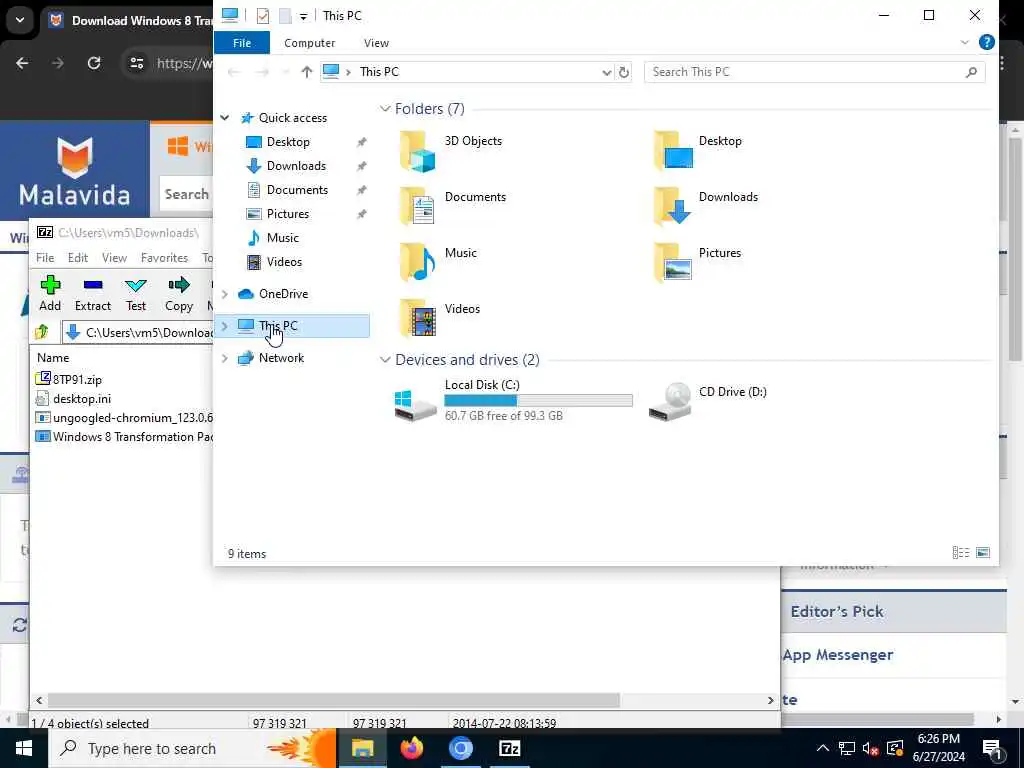Screen dimensions: 1024x768
Task: Go up one folder in 7-Zip
Action: click(x=42, y=332)
